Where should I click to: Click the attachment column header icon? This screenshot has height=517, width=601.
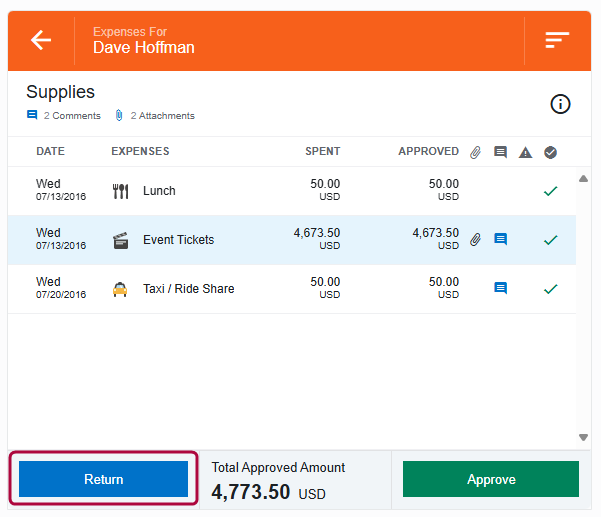coord(476,152)
